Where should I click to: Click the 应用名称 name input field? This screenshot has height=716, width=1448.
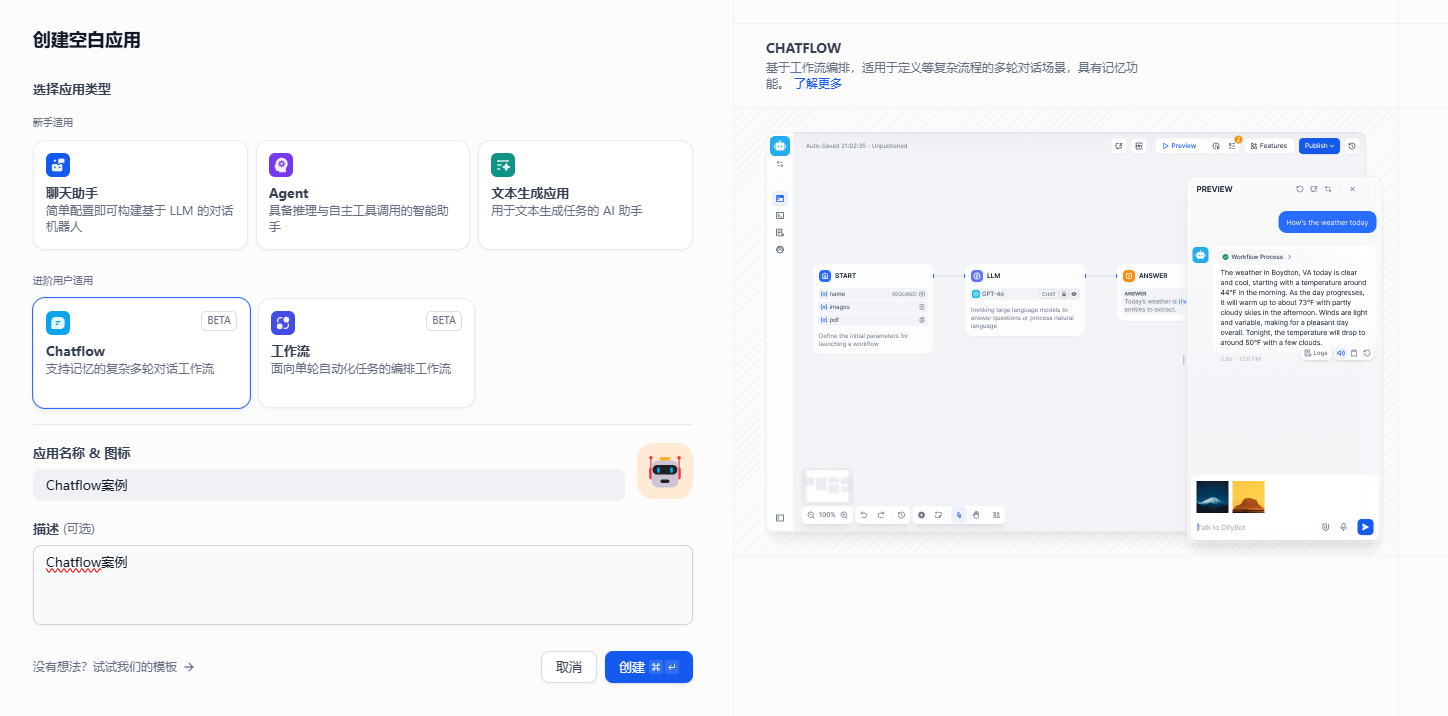click(x=328, y=485)
